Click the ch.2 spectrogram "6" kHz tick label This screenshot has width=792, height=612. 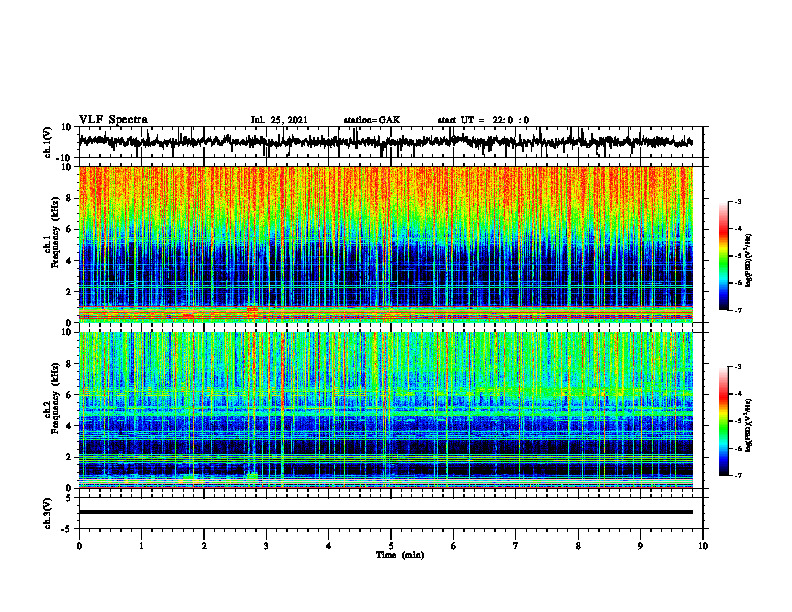[x=70, y=395]
